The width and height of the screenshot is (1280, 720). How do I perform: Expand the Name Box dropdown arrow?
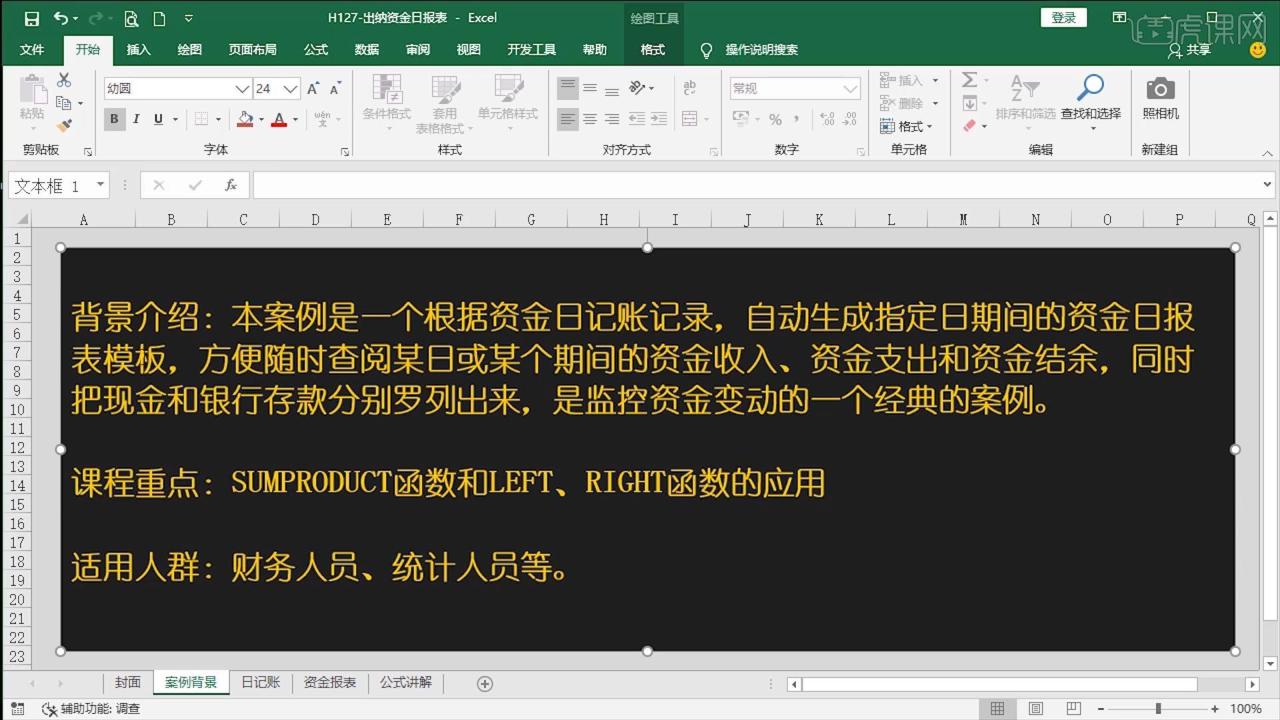101,185
